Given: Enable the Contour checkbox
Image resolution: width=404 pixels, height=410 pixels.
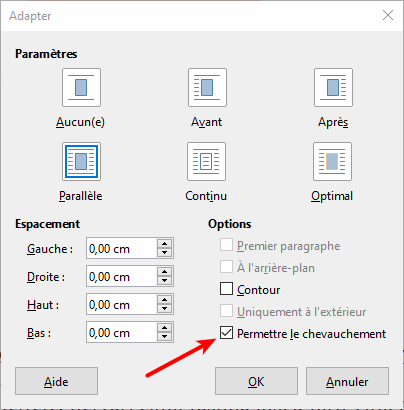Looking at the screenshot, I should tap(226, 289).
